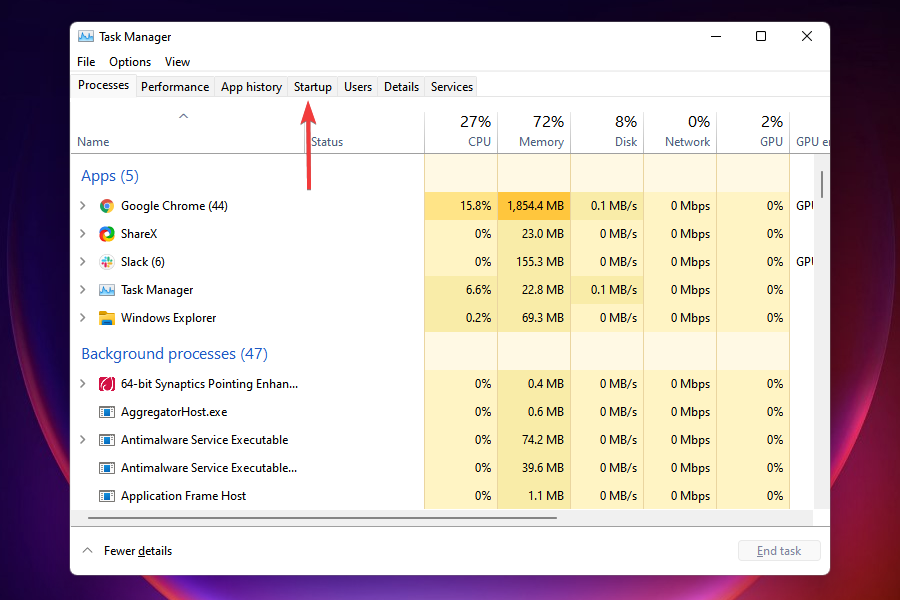
Task: Expand the Antimalware Service Executable entry
Action: tap(83, 440)
